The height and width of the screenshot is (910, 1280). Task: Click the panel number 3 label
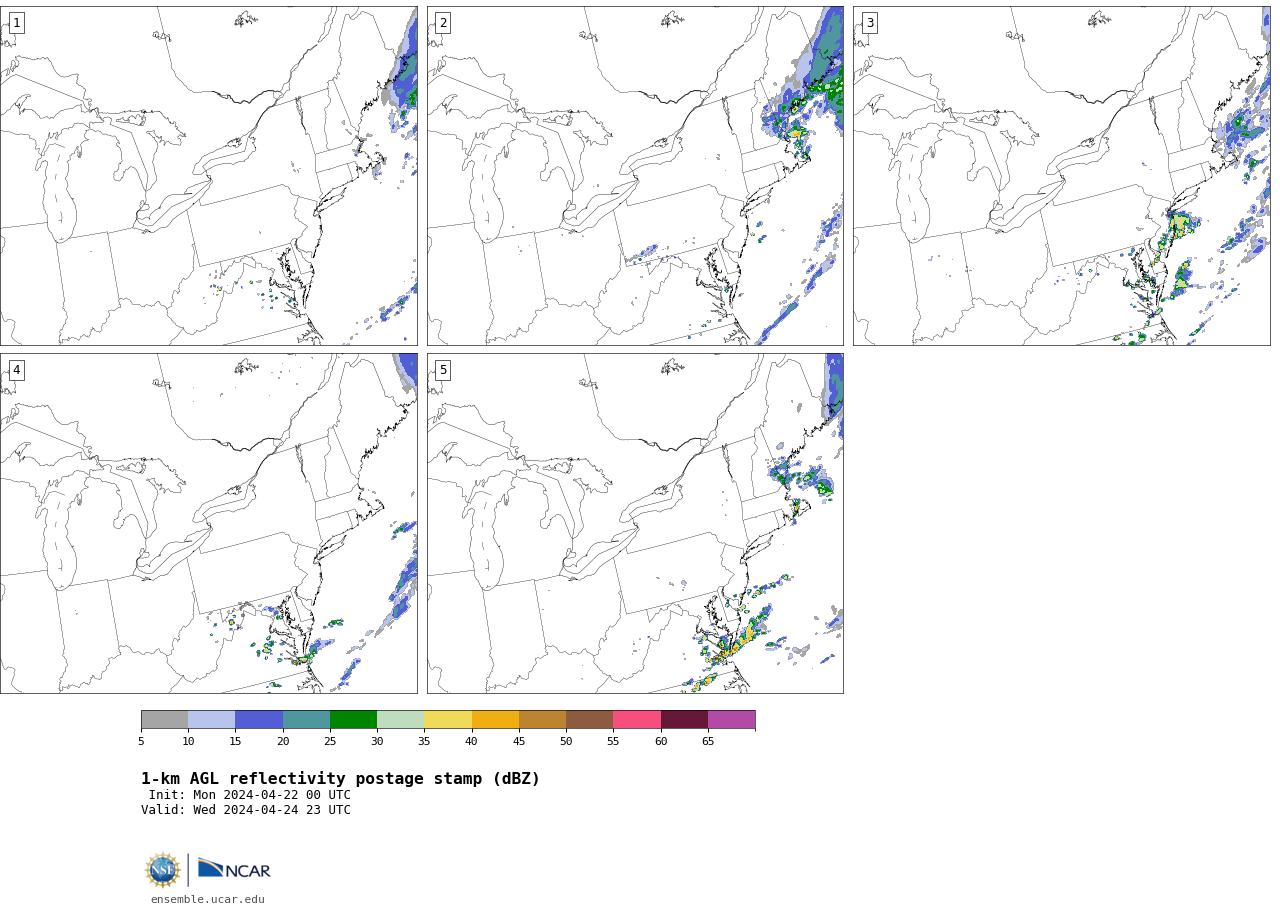point(870,23)
